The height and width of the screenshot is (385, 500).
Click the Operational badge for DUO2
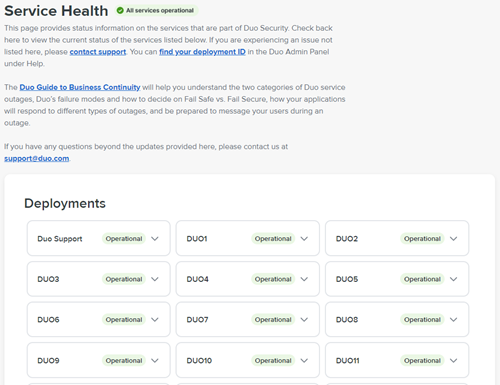coord(422,239)
